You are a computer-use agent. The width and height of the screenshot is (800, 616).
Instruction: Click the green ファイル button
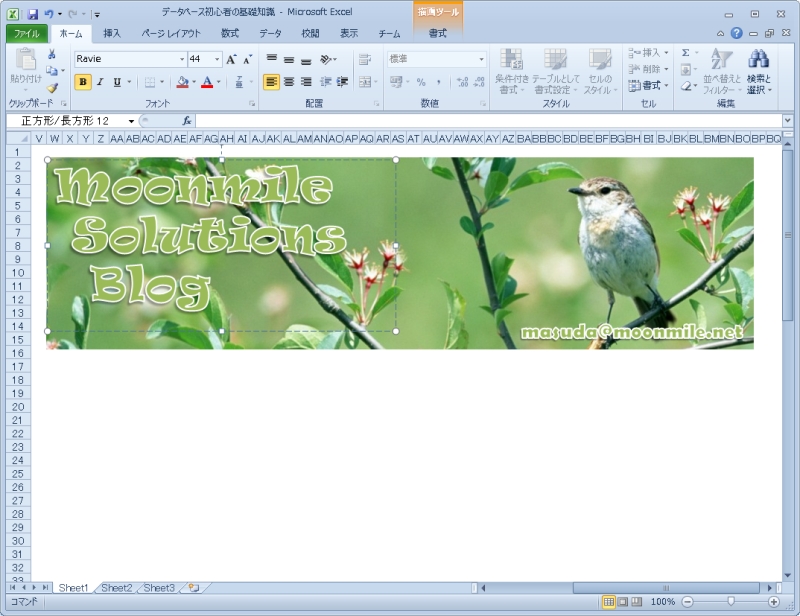(x=26, y=33)
